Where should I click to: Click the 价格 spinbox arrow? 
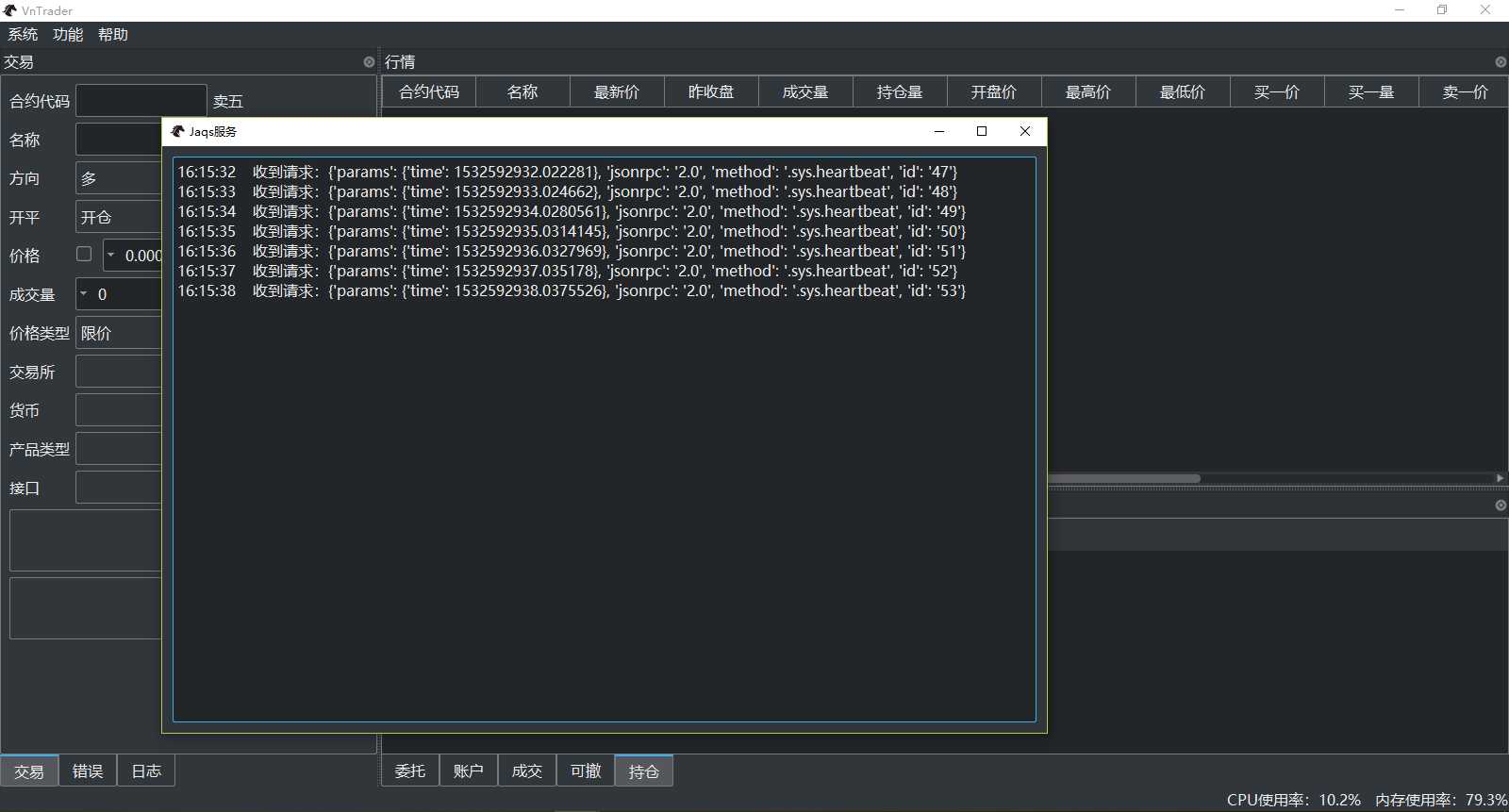click(110, 255)
